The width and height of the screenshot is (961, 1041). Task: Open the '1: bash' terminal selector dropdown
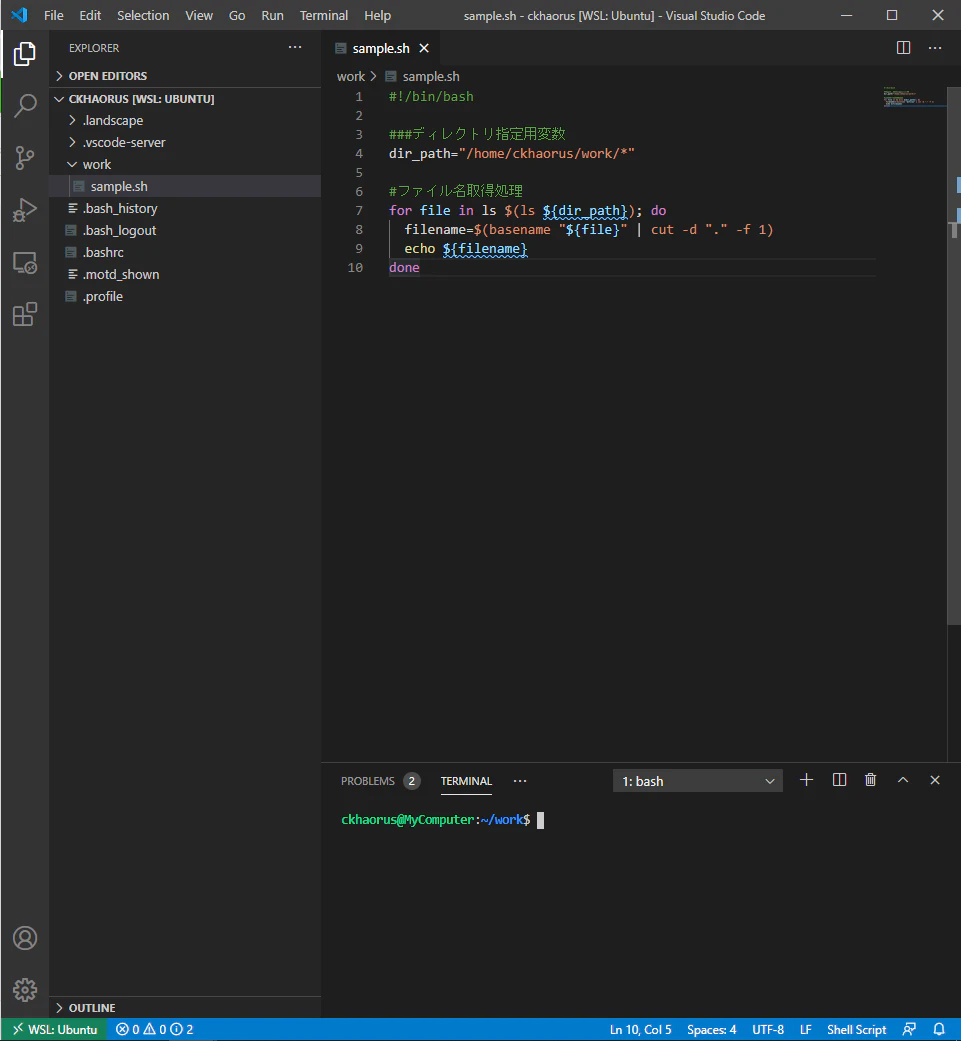pos(698,781)
